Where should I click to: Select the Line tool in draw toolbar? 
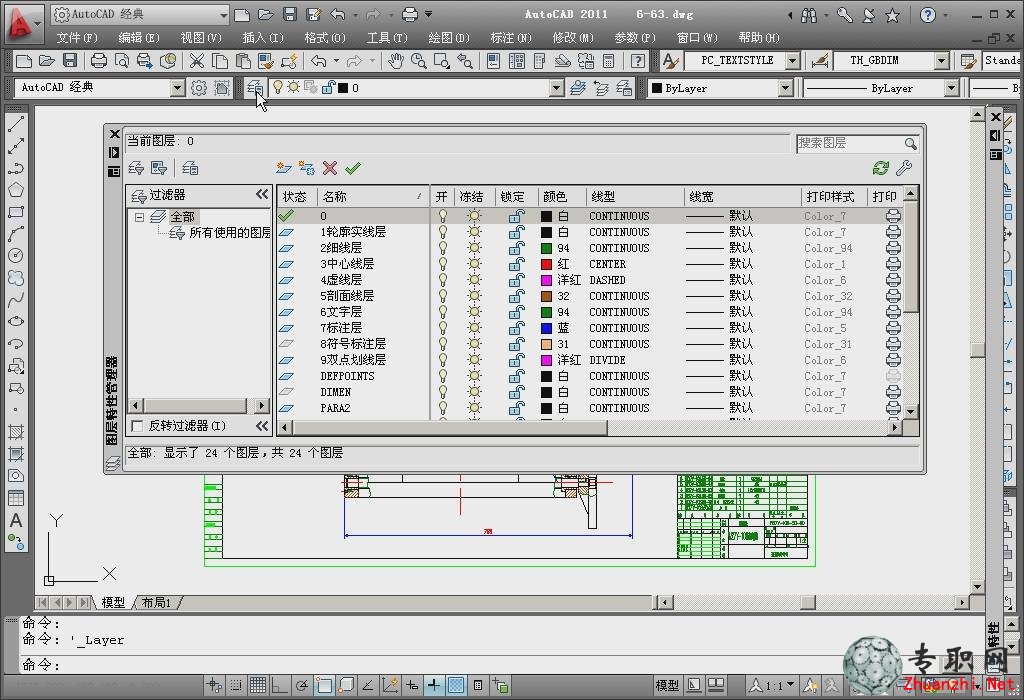(16, 123)
